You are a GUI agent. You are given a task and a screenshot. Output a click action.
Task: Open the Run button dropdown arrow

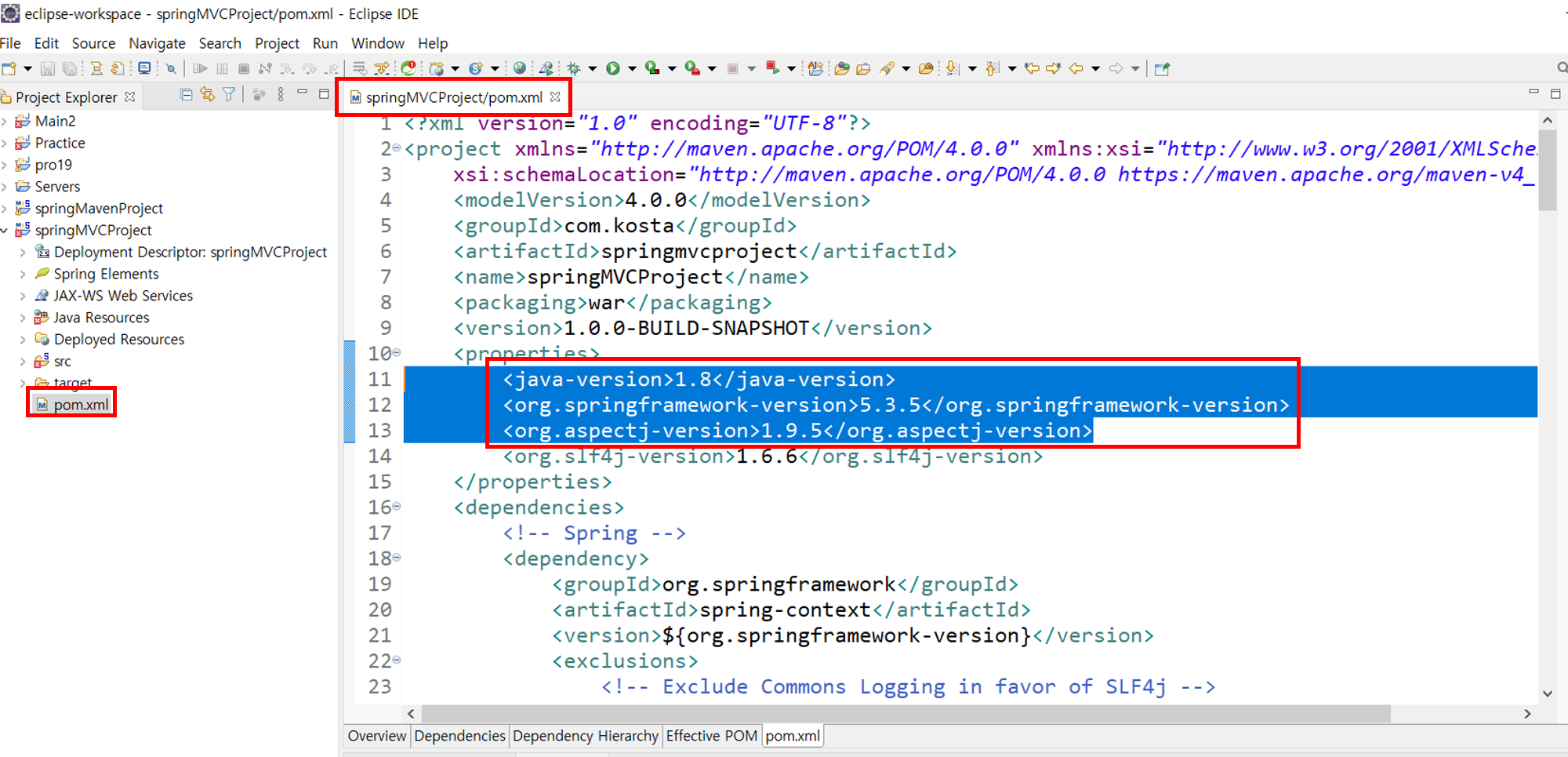(632, 68)
